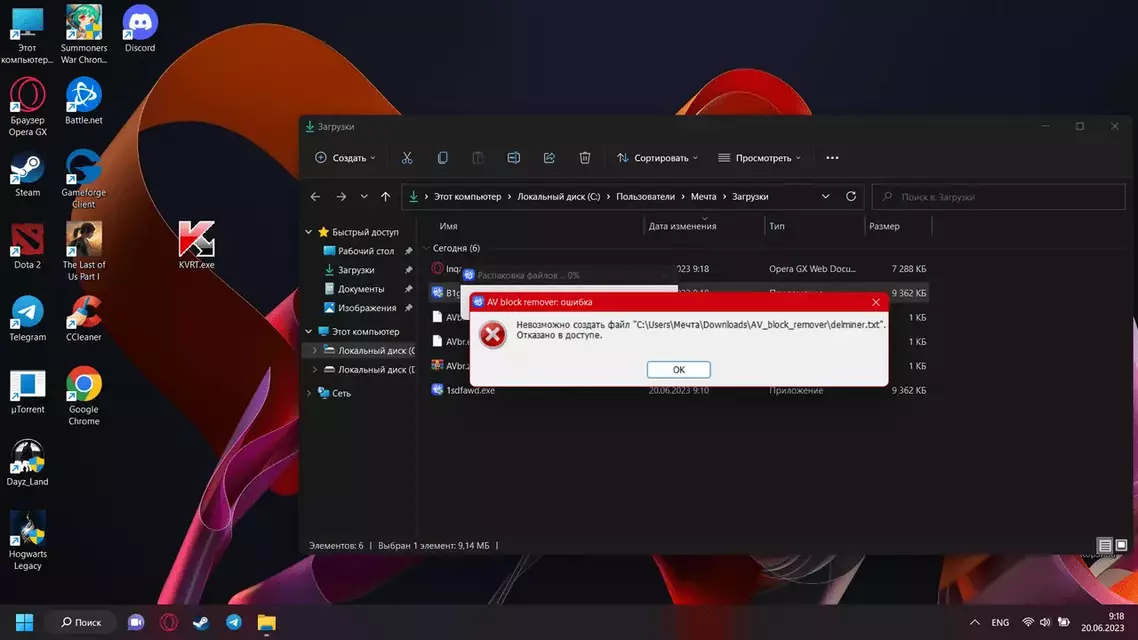
Task: Open Telegram from taskbar
Action: (234, 623)
